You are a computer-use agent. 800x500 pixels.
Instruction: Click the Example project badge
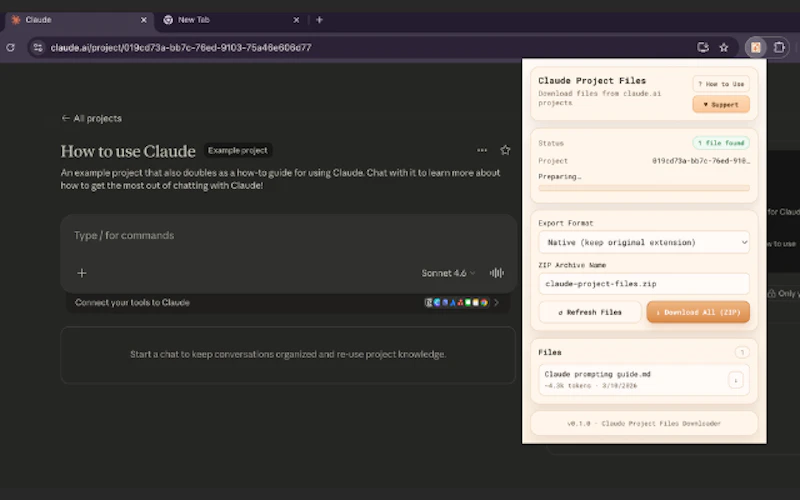click(238, 151)
